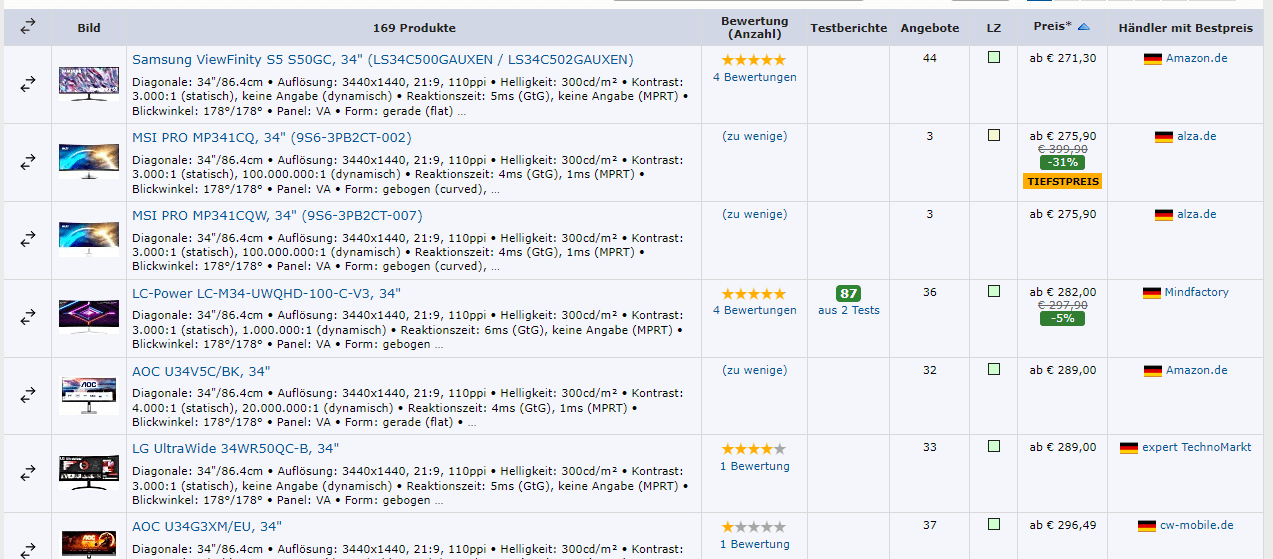The image size is (1273, 559).
Task: Click price 'ab € 296,49' for AOC U34G3XM
Action: click(x=1062, y=526)
